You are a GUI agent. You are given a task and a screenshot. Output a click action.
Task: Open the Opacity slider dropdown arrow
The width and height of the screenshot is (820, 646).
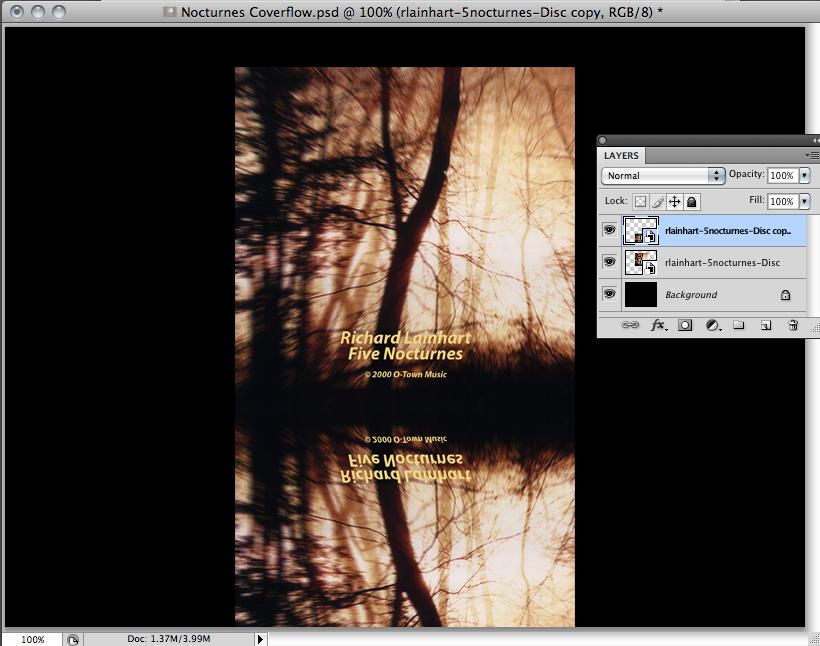pyautogui.click(x=804, y=175)
